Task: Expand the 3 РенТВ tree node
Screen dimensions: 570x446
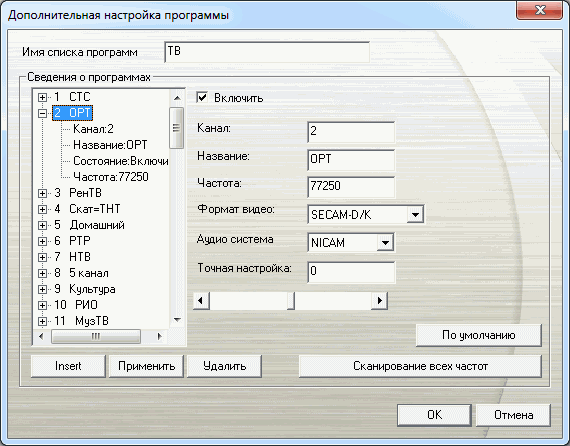Action: (43, 193)
